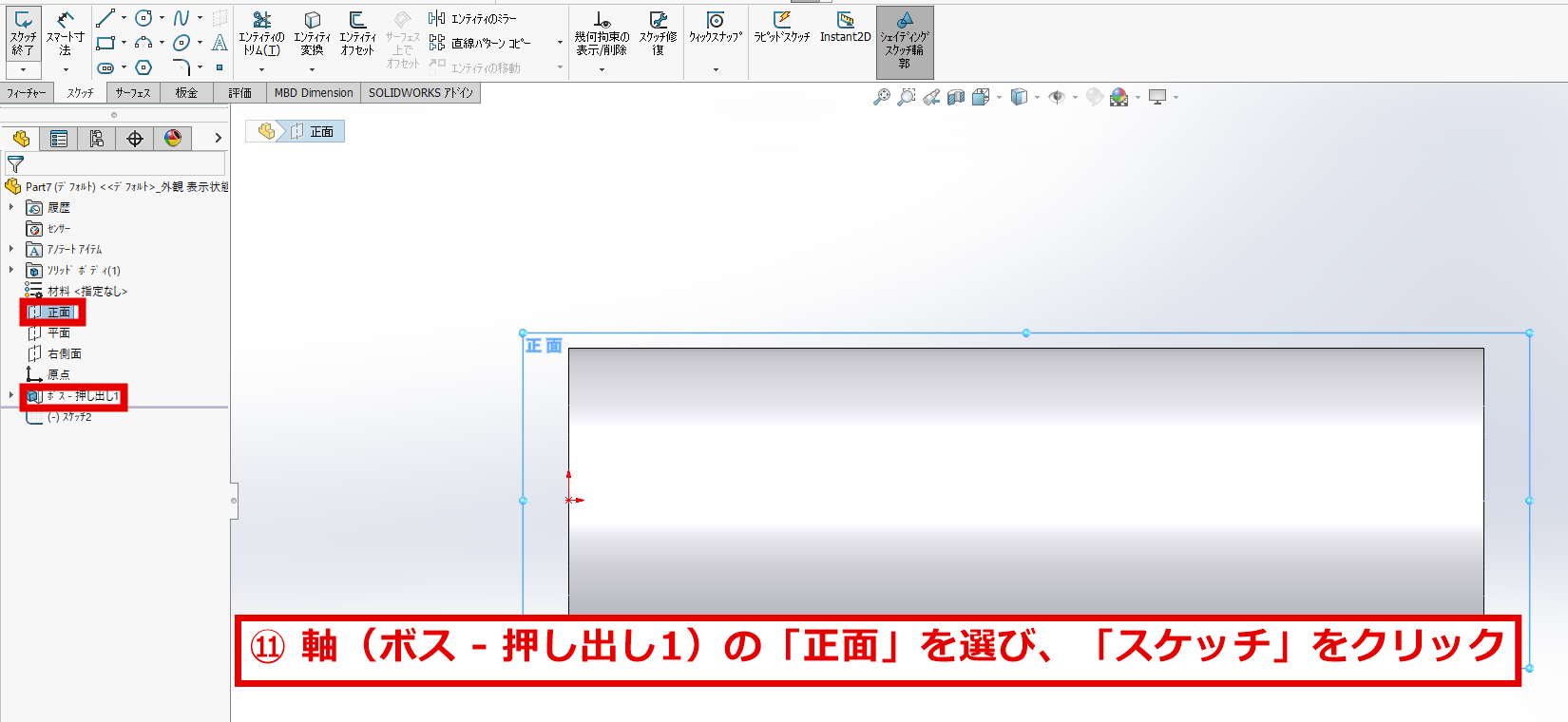Click エンティティのトリム (Trim Entities)

pyautogui.click(x=261, y=35)
